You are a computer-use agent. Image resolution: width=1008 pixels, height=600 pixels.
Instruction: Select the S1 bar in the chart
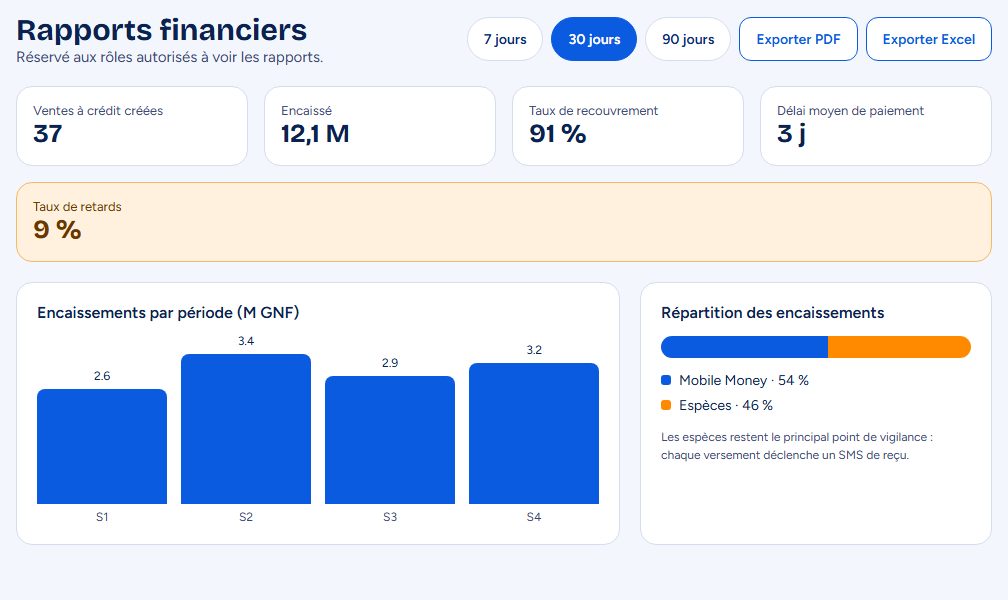pyautogui.click(x=102, y=446)
